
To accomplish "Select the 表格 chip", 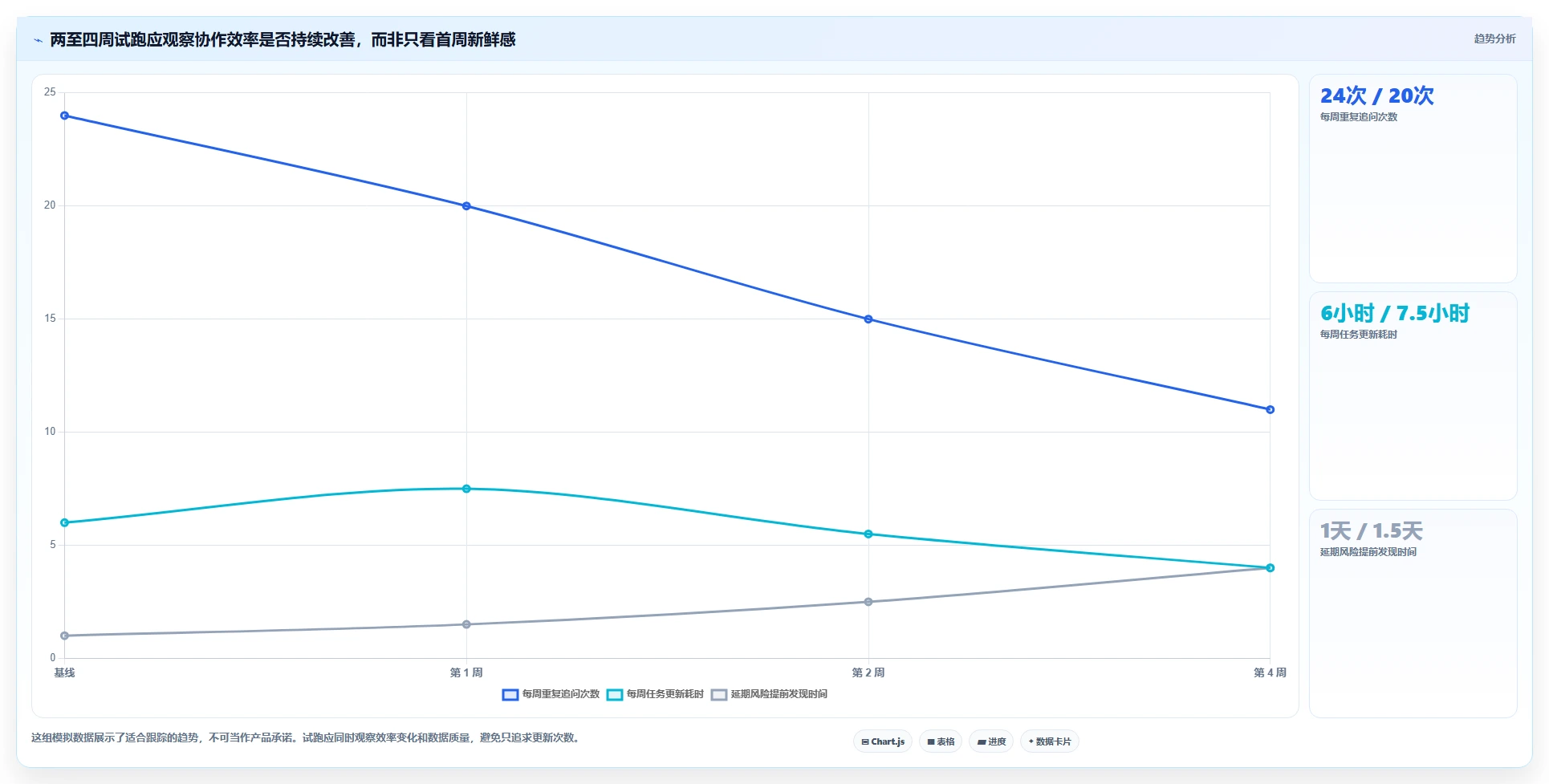I will coord(941,741).
